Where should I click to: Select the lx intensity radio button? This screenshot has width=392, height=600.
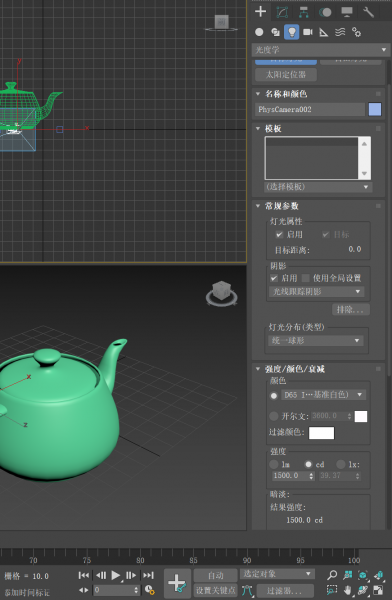point(341,465)
